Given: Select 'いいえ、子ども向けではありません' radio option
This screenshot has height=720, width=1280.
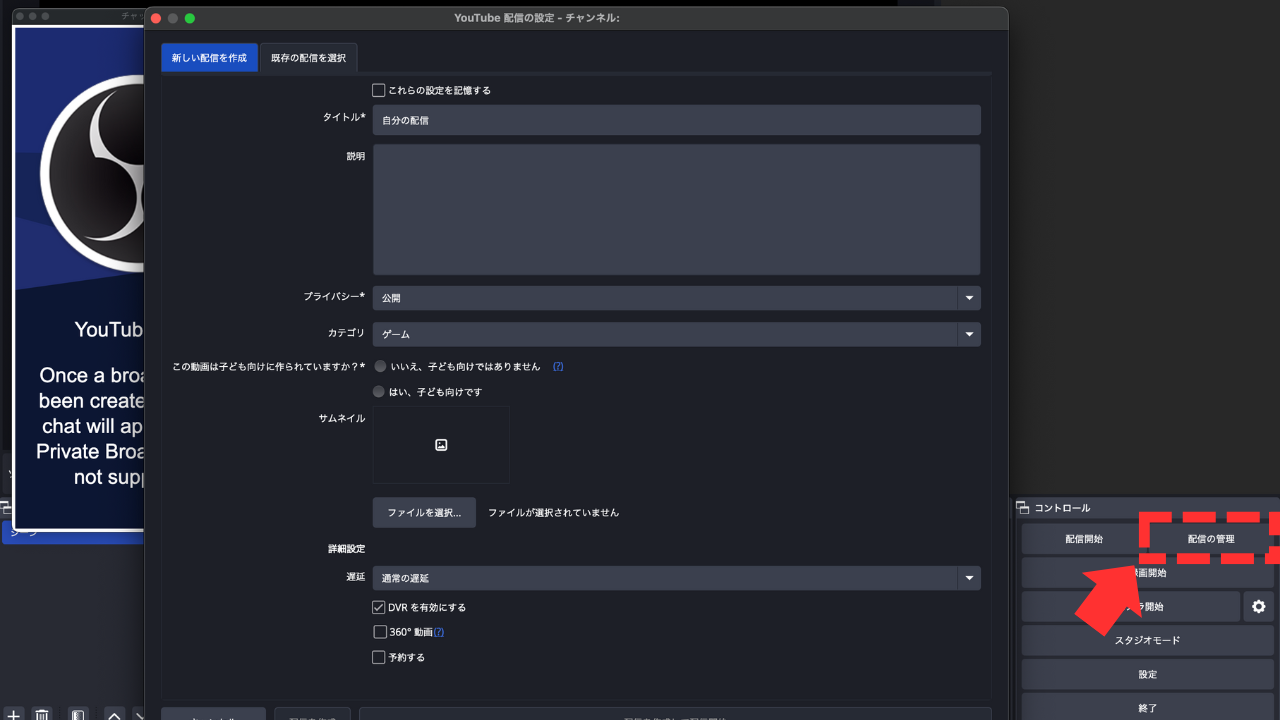Looking at the screenshot, I should tap(379, 366).
